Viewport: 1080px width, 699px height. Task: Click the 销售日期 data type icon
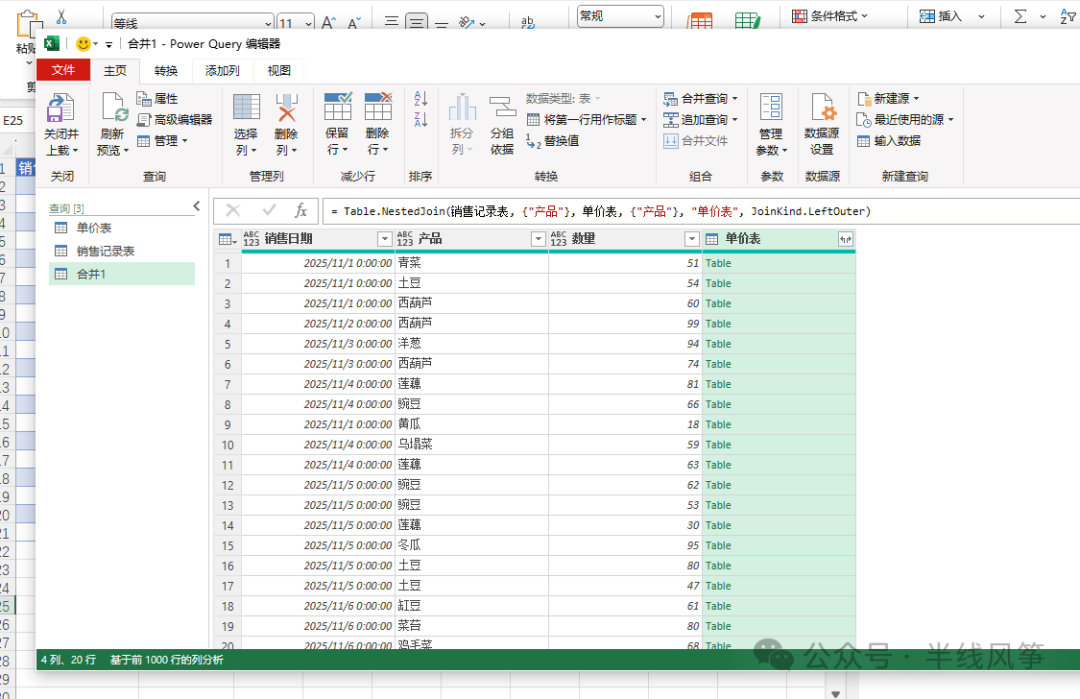click(251, 239)
